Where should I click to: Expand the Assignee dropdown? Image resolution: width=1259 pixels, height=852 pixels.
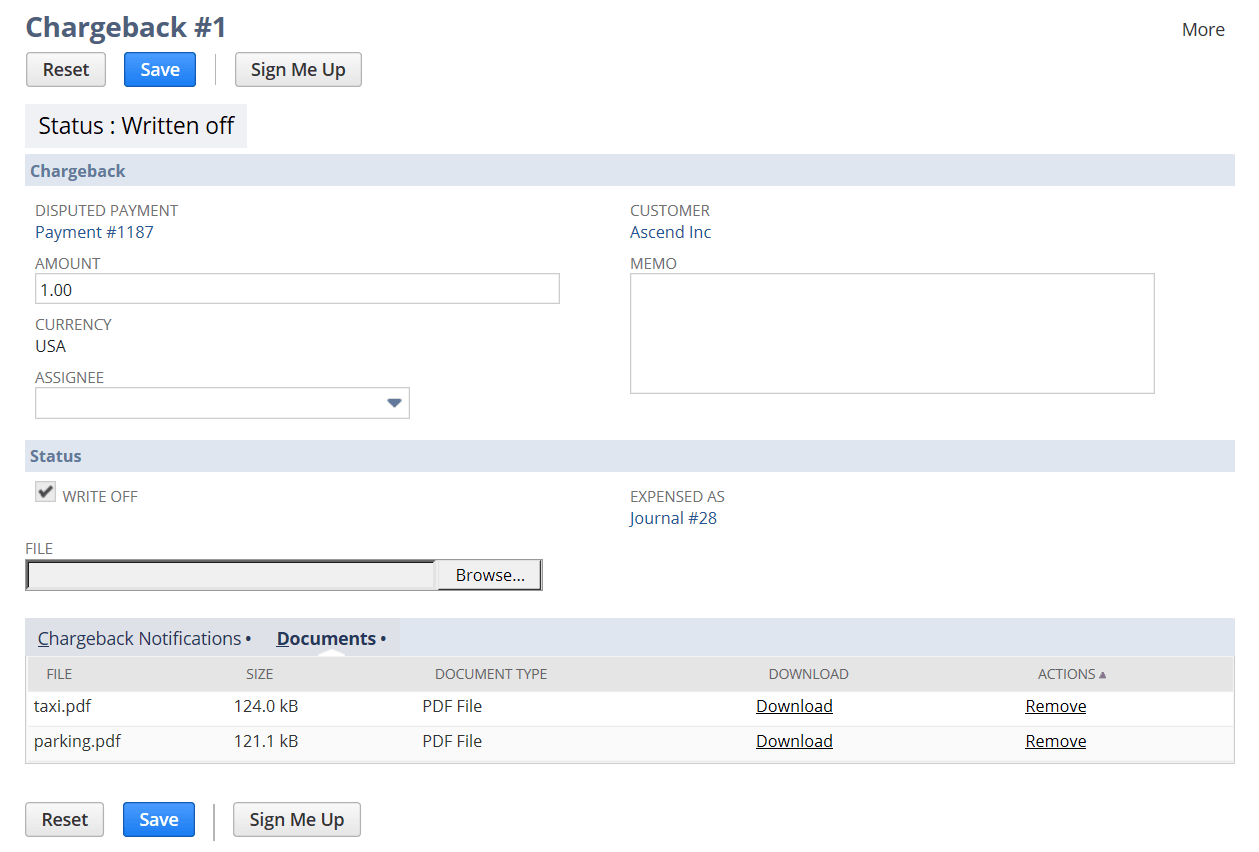click(394, 403)
